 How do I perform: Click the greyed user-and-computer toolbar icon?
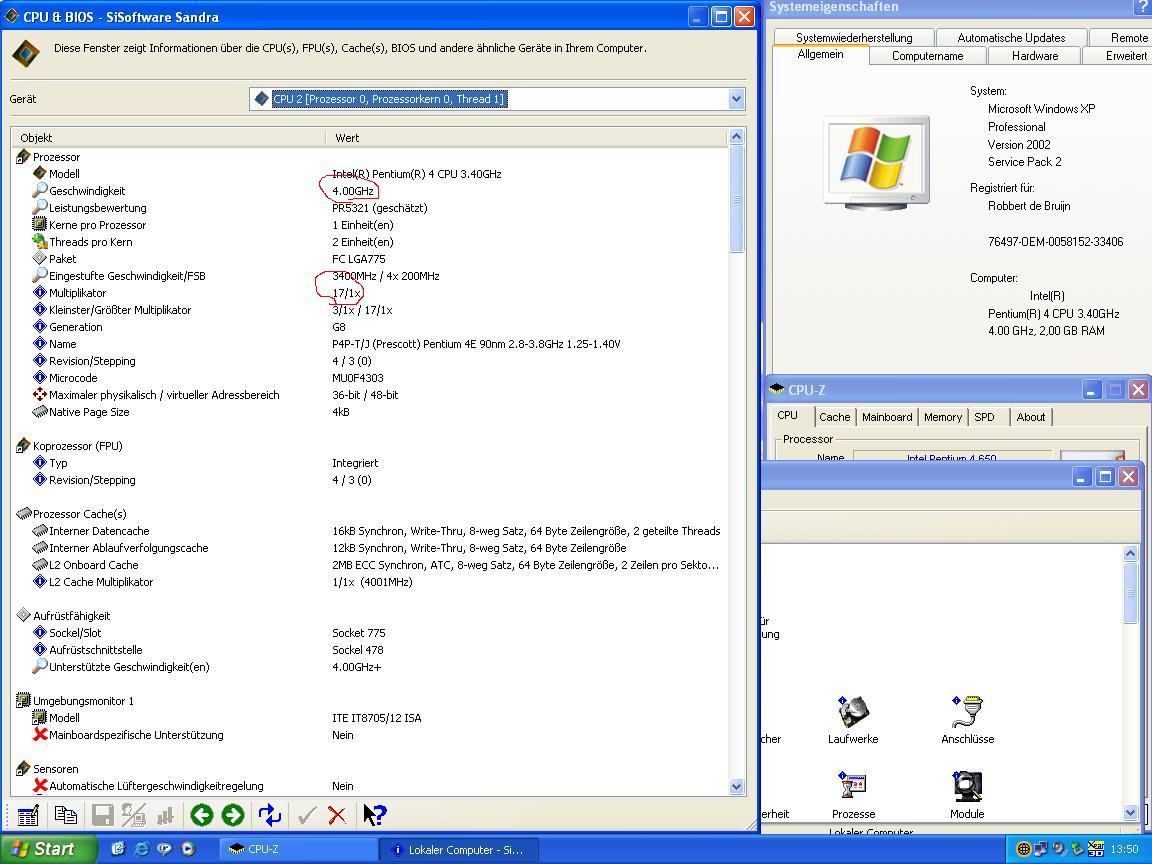pos(134,815)
